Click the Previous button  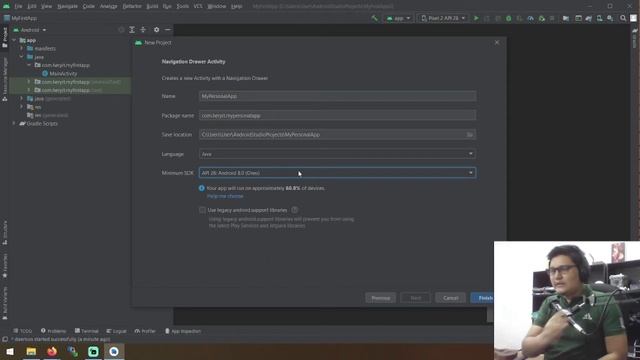point(380,298)
